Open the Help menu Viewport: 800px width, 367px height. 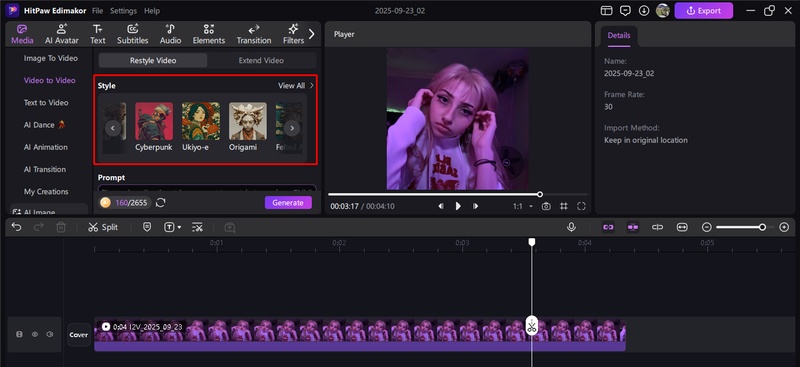[152, 11]
